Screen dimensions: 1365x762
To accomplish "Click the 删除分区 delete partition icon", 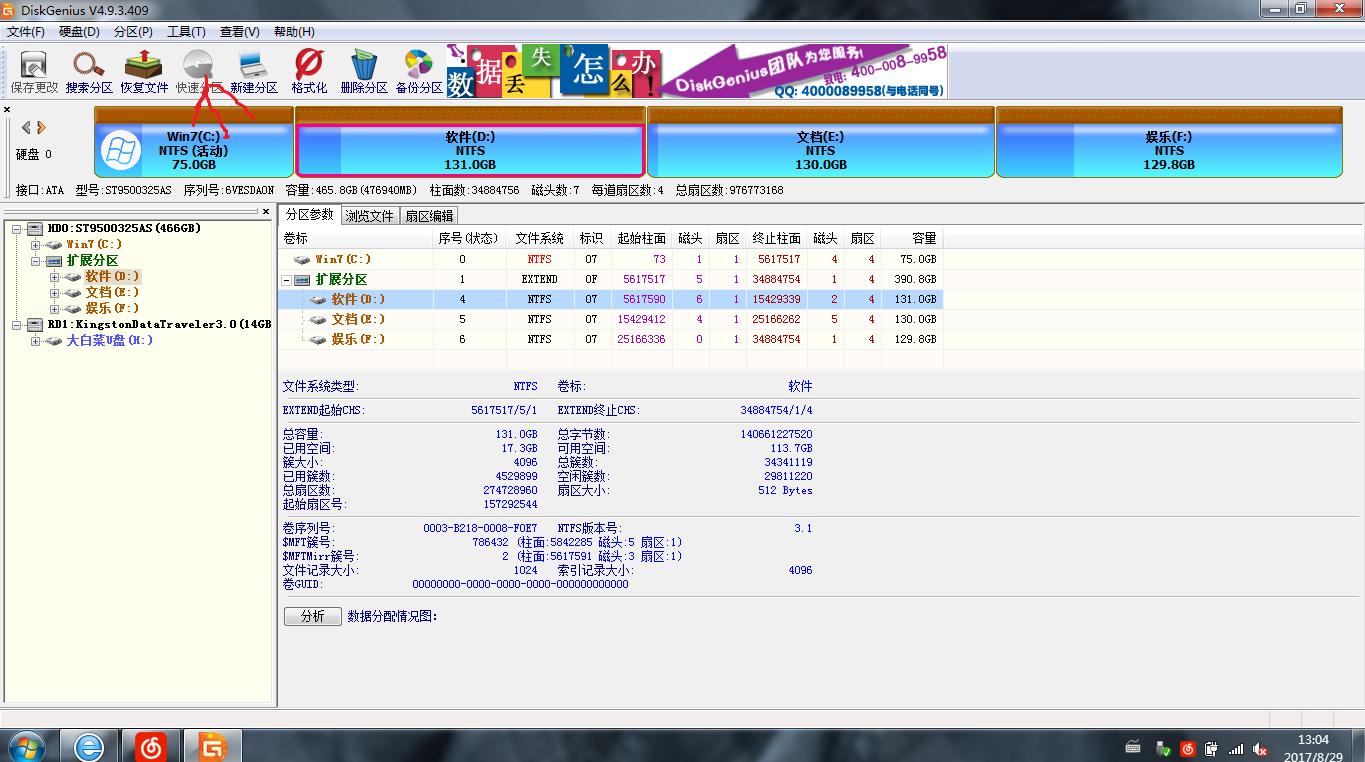I will point(364,71).
